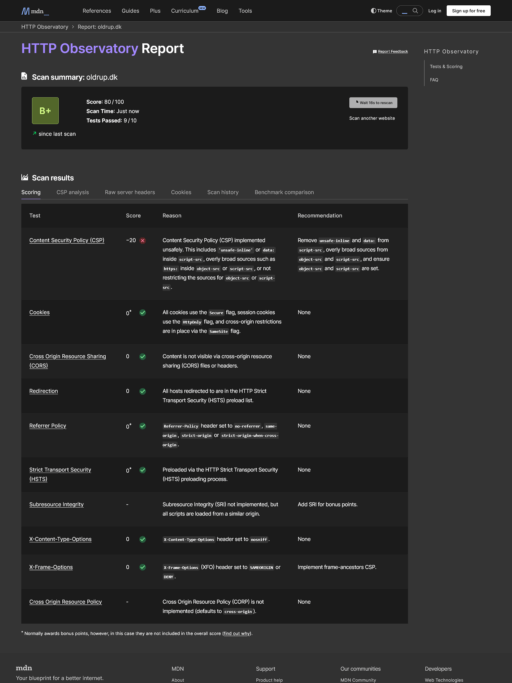Click Add SRI for bonus points text
The image size is (512, 683).
(327, 504)
